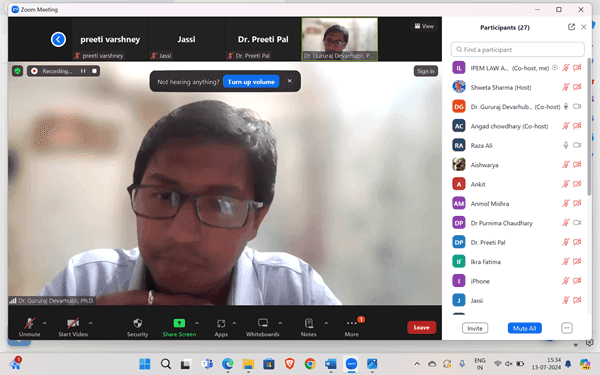This screenshot has width=600, height=375.
Task: Select Anmol Mishra in participants list
Action: click(x=518, y=204)
